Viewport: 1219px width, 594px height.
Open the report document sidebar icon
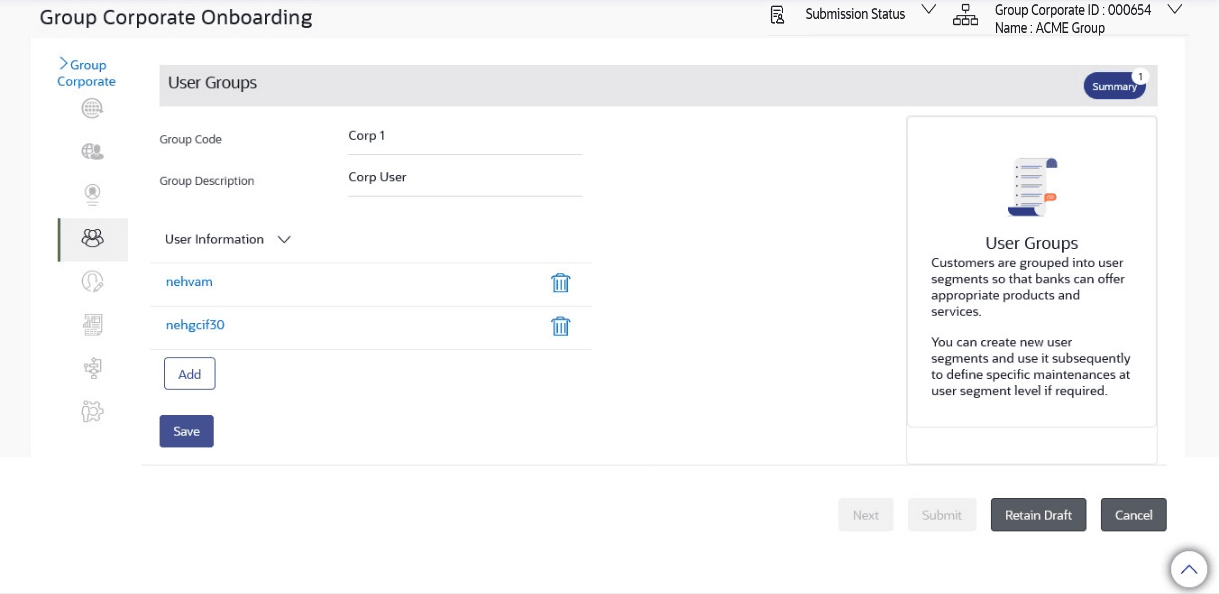click(92, 325)
